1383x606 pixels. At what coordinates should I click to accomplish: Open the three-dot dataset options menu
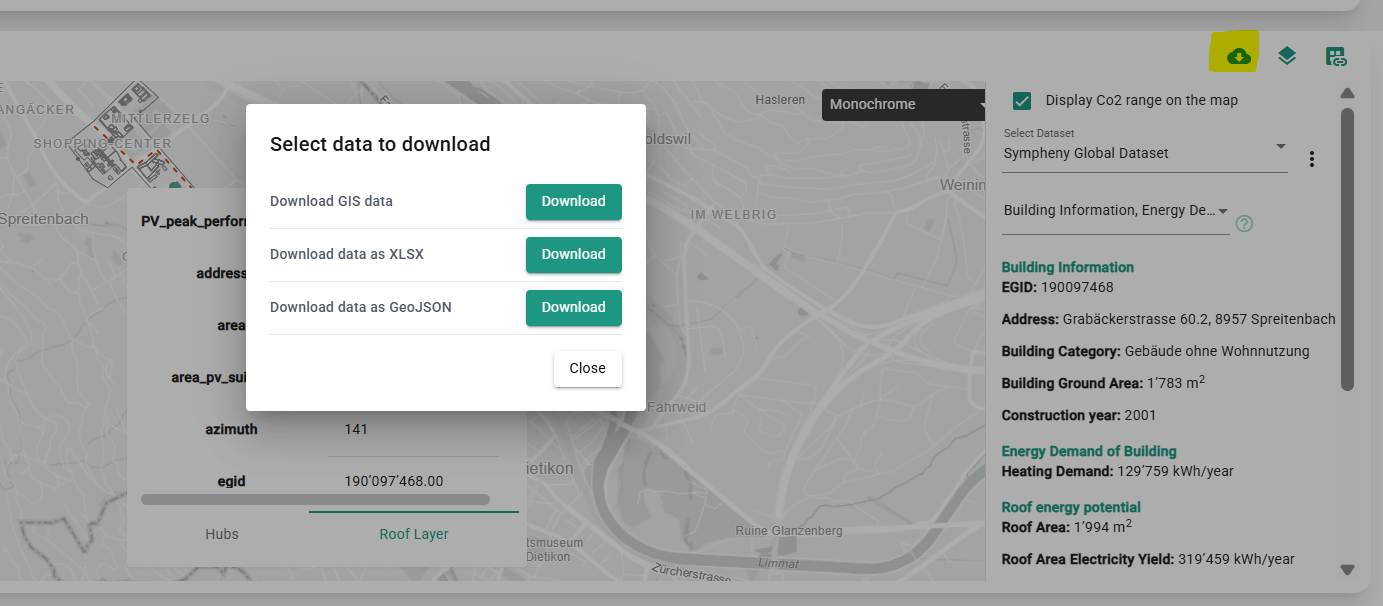tap(1312, 159)
